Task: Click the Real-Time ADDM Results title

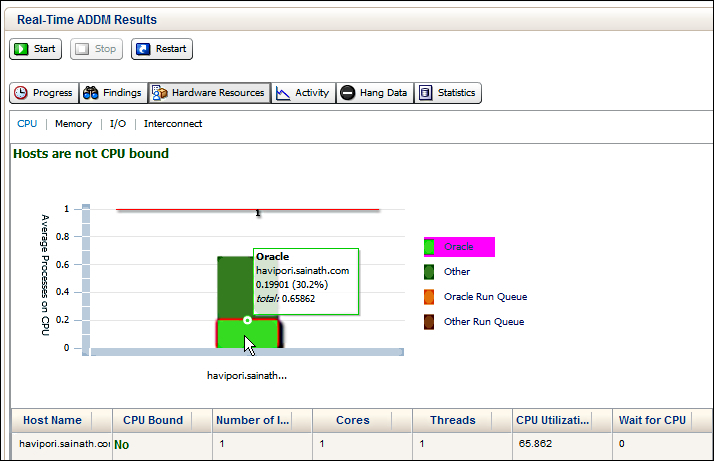Action: tap(87, 20)
